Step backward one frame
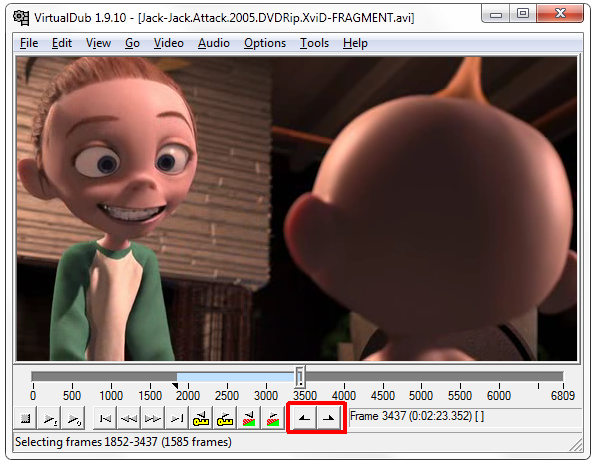 coord(129,419)
